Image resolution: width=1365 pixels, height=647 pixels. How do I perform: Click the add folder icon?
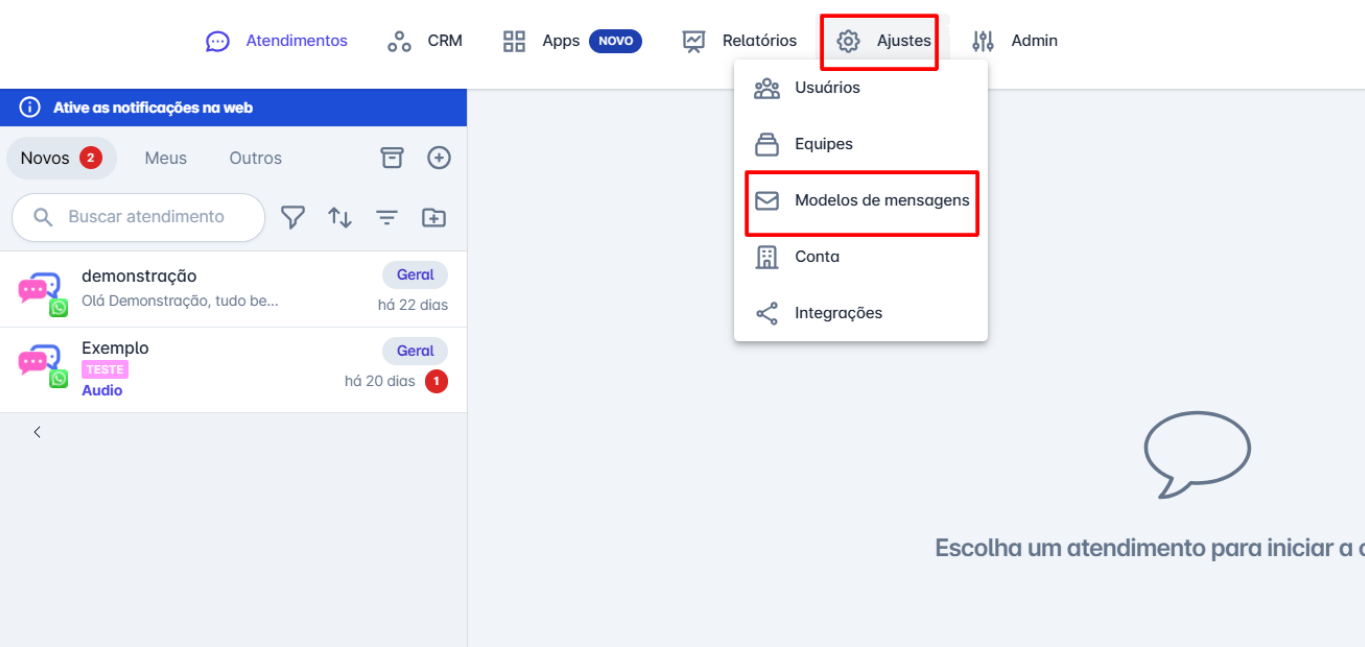434,217
